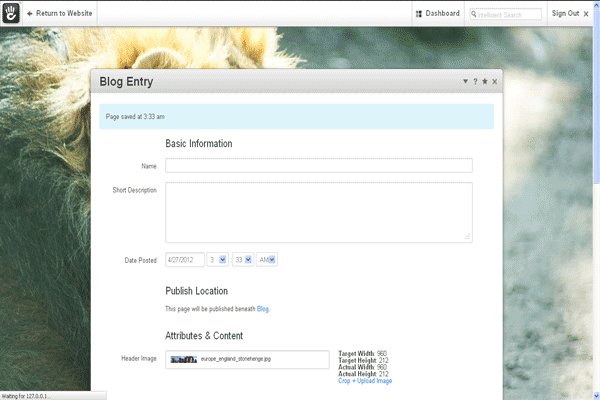Click Return to Website

pos(59,14)
